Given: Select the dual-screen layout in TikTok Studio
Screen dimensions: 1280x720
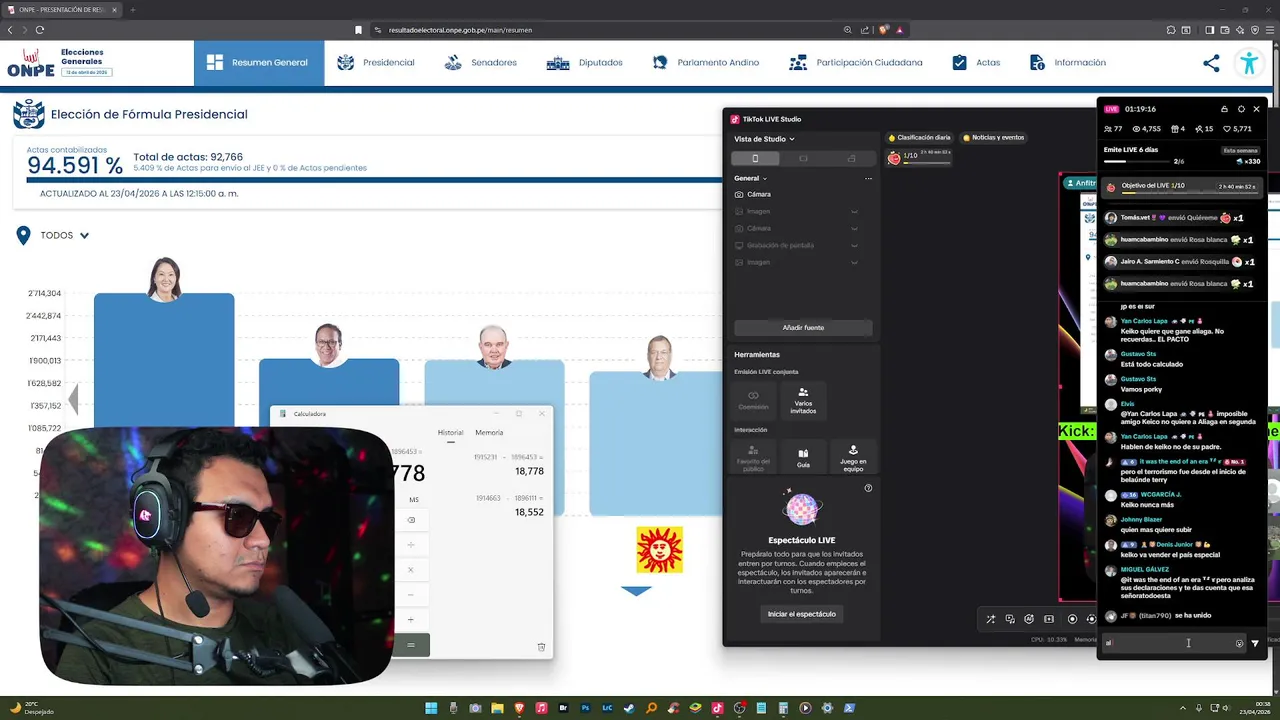Looking at the screenshot, I should point(851,158).
